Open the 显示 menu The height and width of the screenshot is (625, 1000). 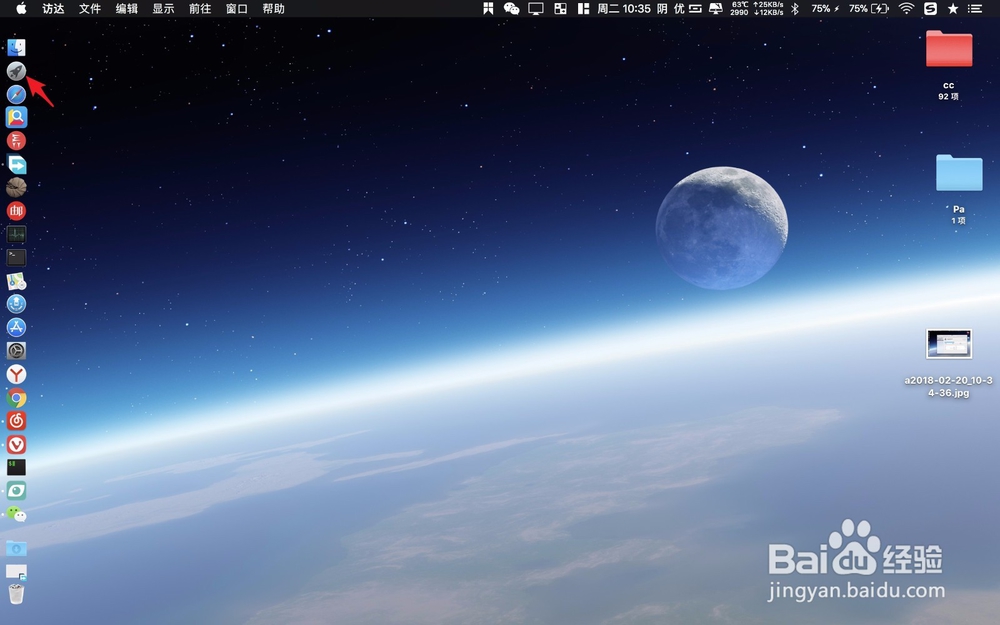tap(163, 8)
